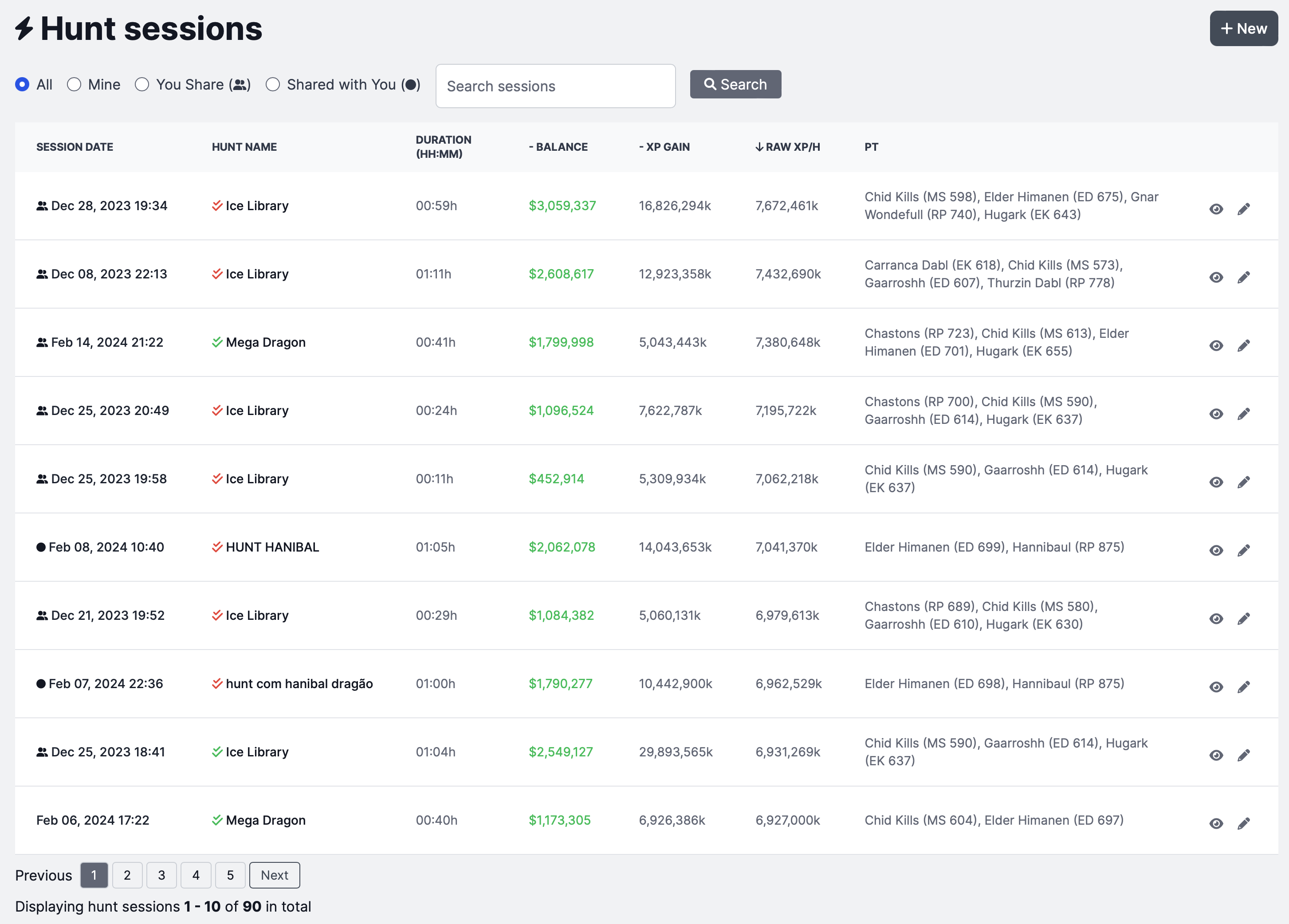Screen dimensions: 1289x924
Task: Edit the Feb 06, 2024 Mega Dragon session
Action: point(1243,823)
